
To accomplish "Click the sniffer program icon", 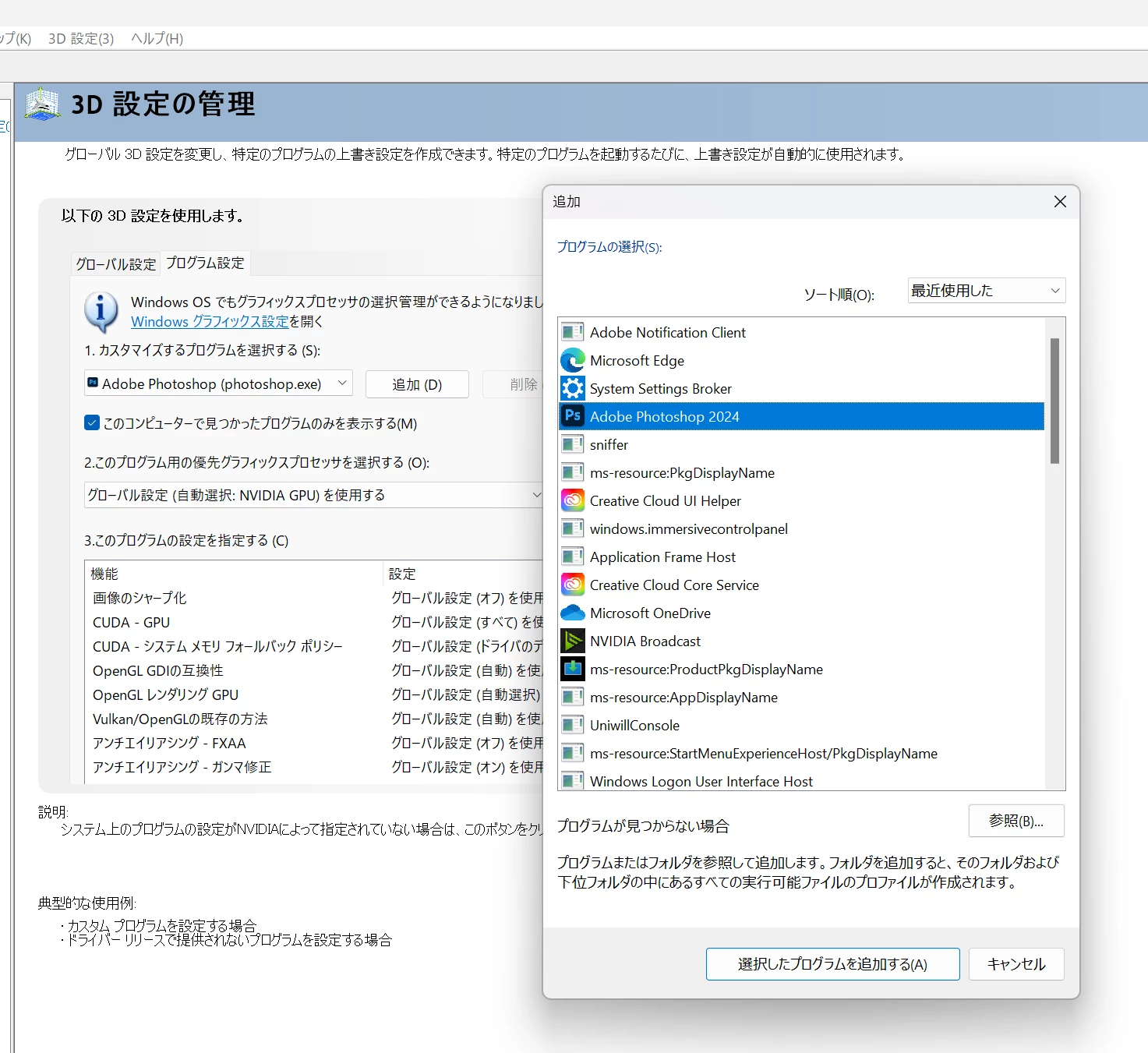I will tap(573, 444).
